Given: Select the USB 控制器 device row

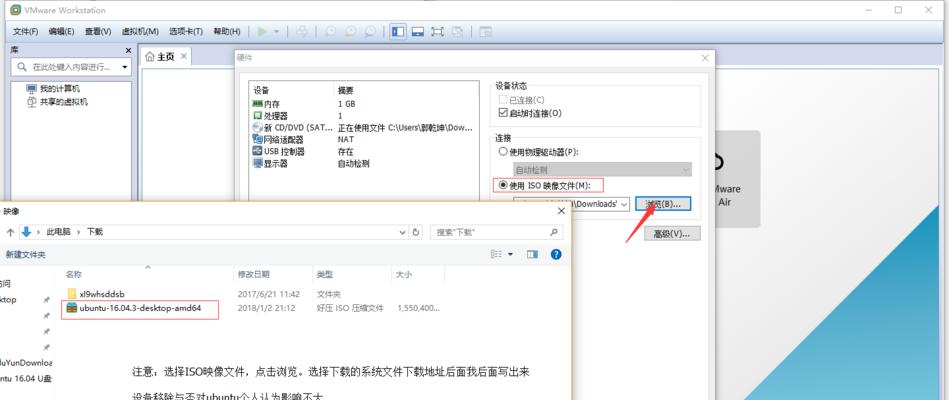Looking at the screenshot, I should 363,151.
